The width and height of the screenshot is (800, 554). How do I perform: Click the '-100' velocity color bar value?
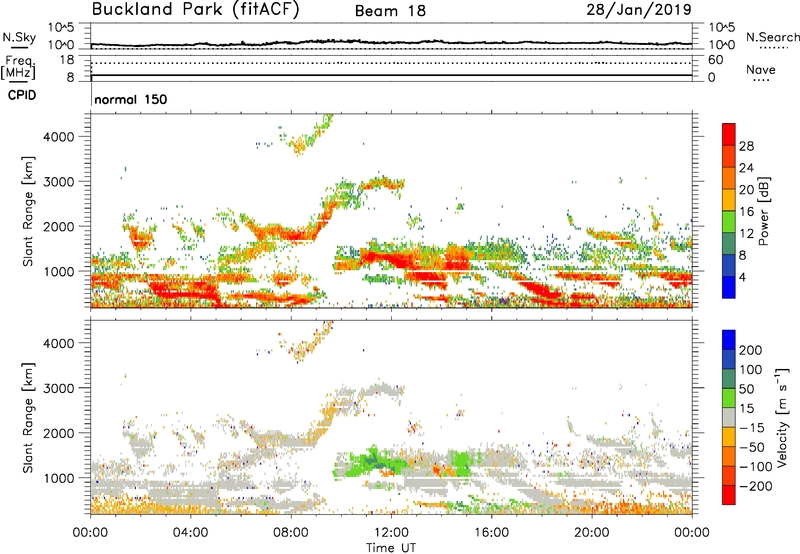tap(756, 466)
